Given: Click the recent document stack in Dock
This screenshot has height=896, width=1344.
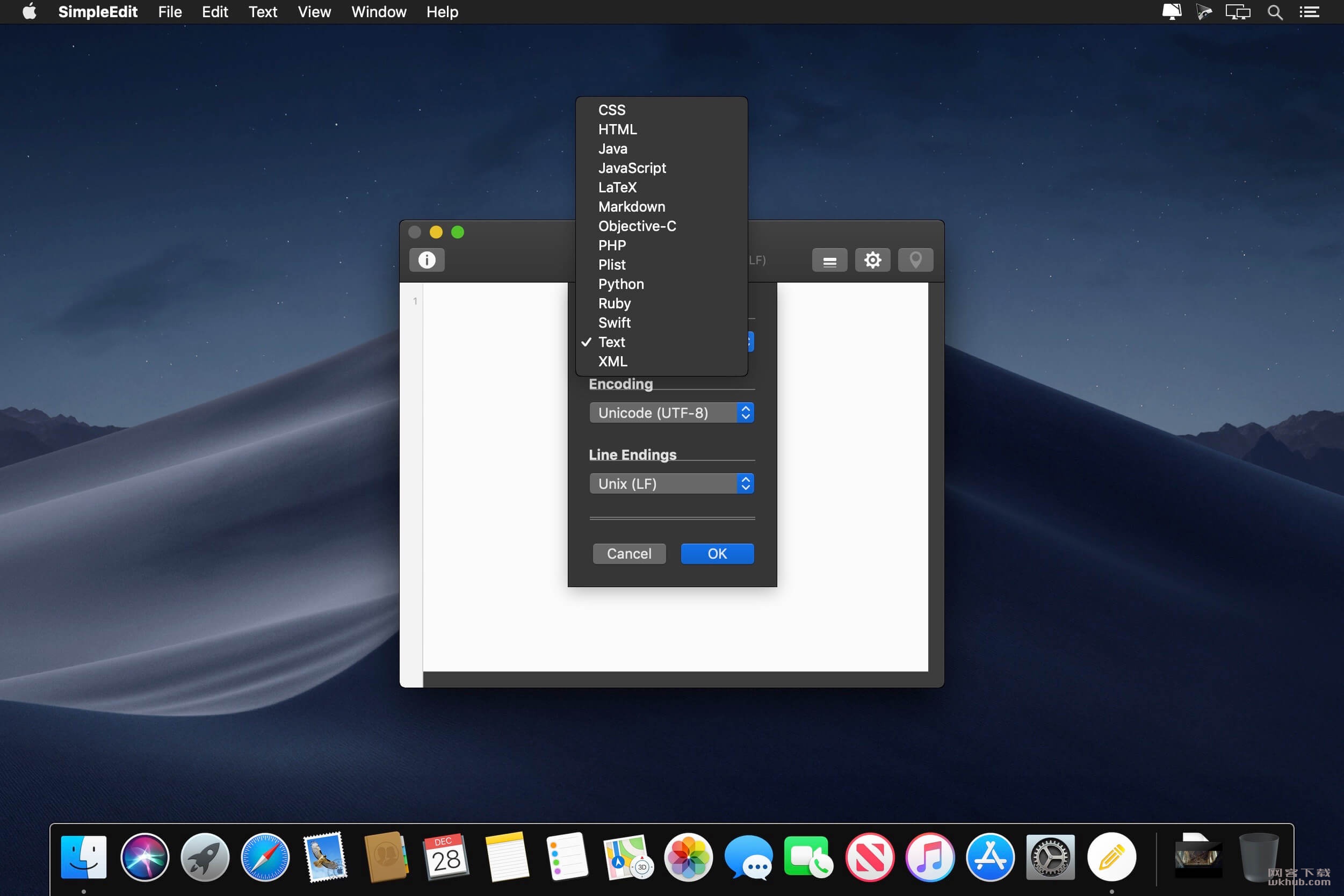Looking at the screenshot, I should click(1197, 857).
